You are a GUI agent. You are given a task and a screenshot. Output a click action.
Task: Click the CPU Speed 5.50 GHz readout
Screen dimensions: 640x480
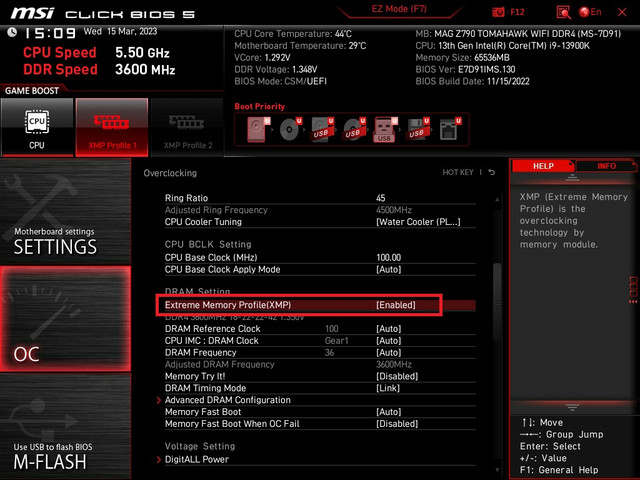click(x=96, y=52)
